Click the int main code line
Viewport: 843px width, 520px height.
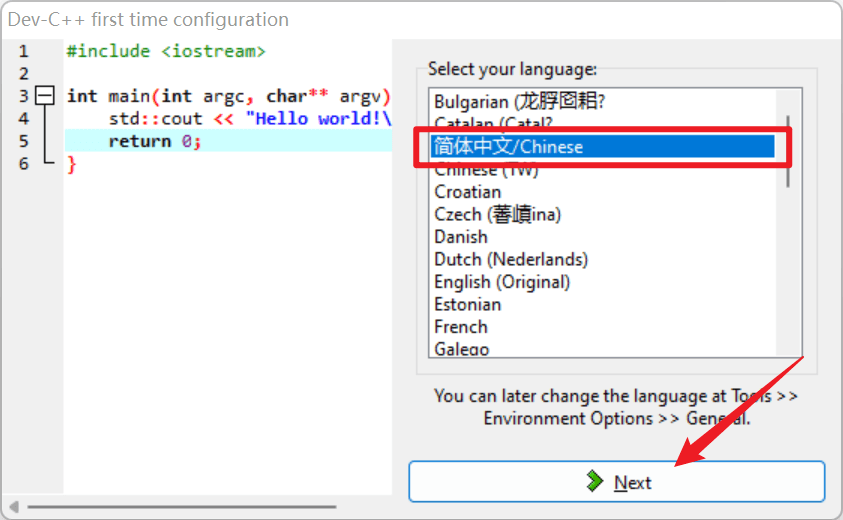[228, 96]
